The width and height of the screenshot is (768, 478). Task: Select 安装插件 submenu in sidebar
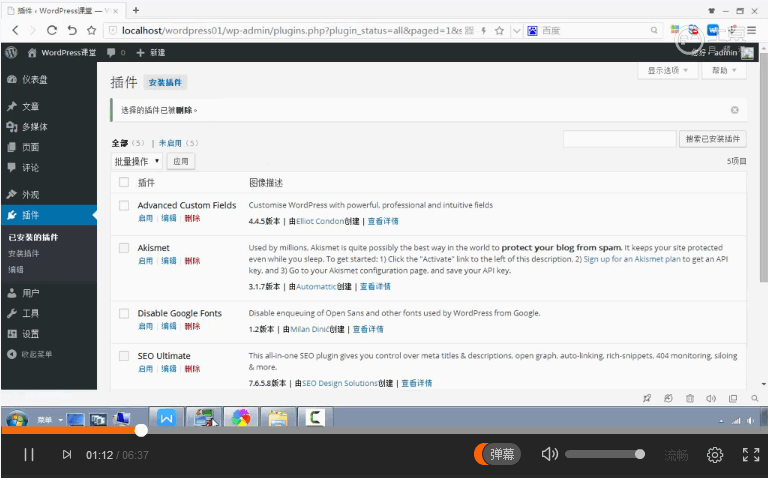pos(24,253)
